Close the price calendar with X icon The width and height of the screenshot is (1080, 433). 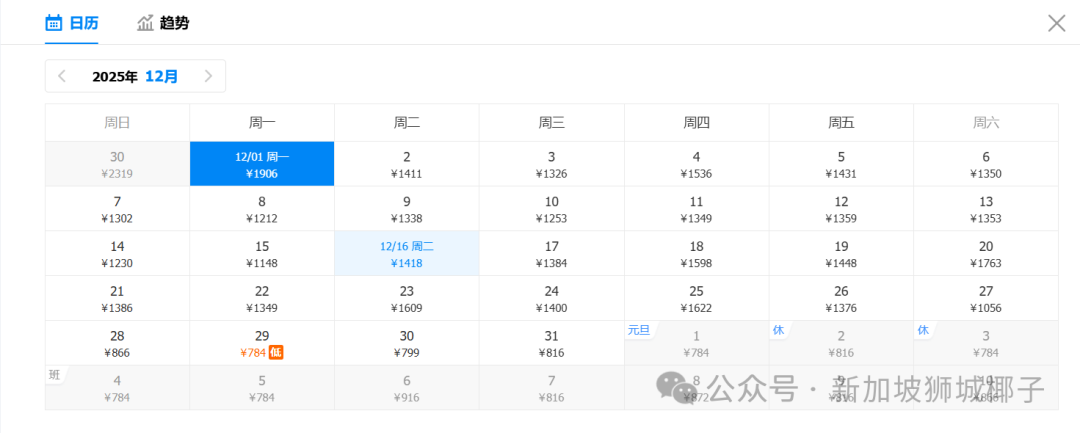pyautogui.click(x=1056, y=23)
